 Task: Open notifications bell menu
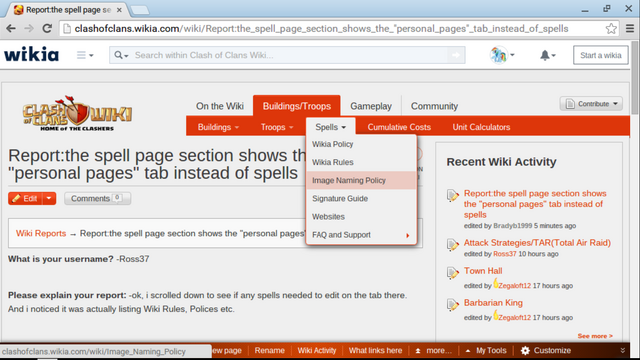547,55
